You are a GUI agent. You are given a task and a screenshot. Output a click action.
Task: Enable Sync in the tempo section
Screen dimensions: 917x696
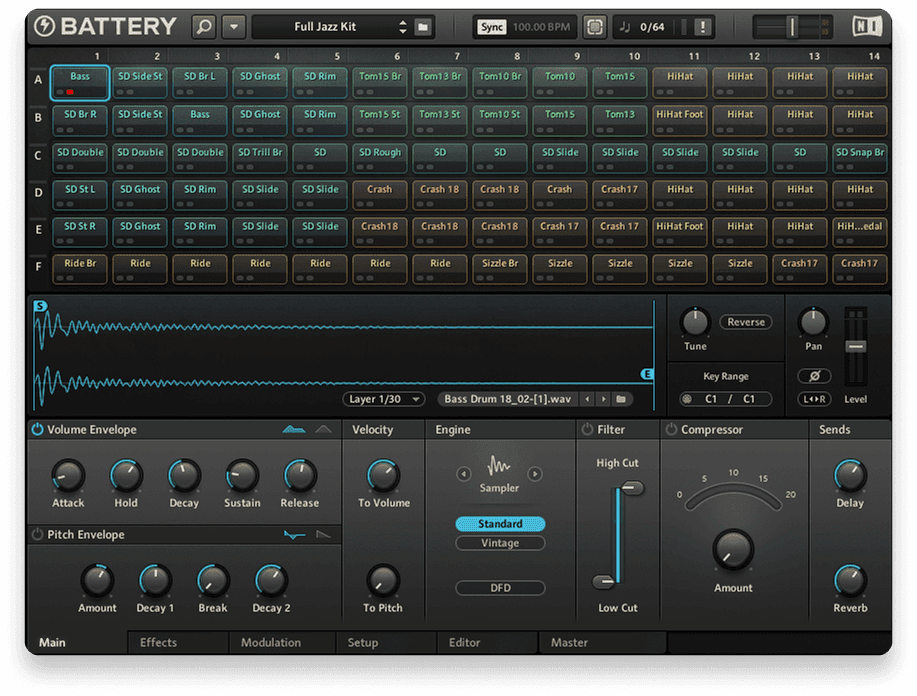pyautogui.click(x=492, y=28)
